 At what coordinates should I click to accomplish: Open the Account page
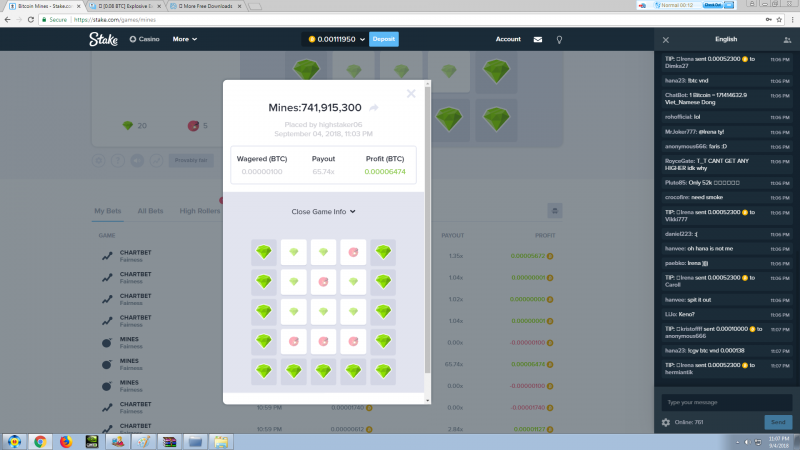[508, 39]
